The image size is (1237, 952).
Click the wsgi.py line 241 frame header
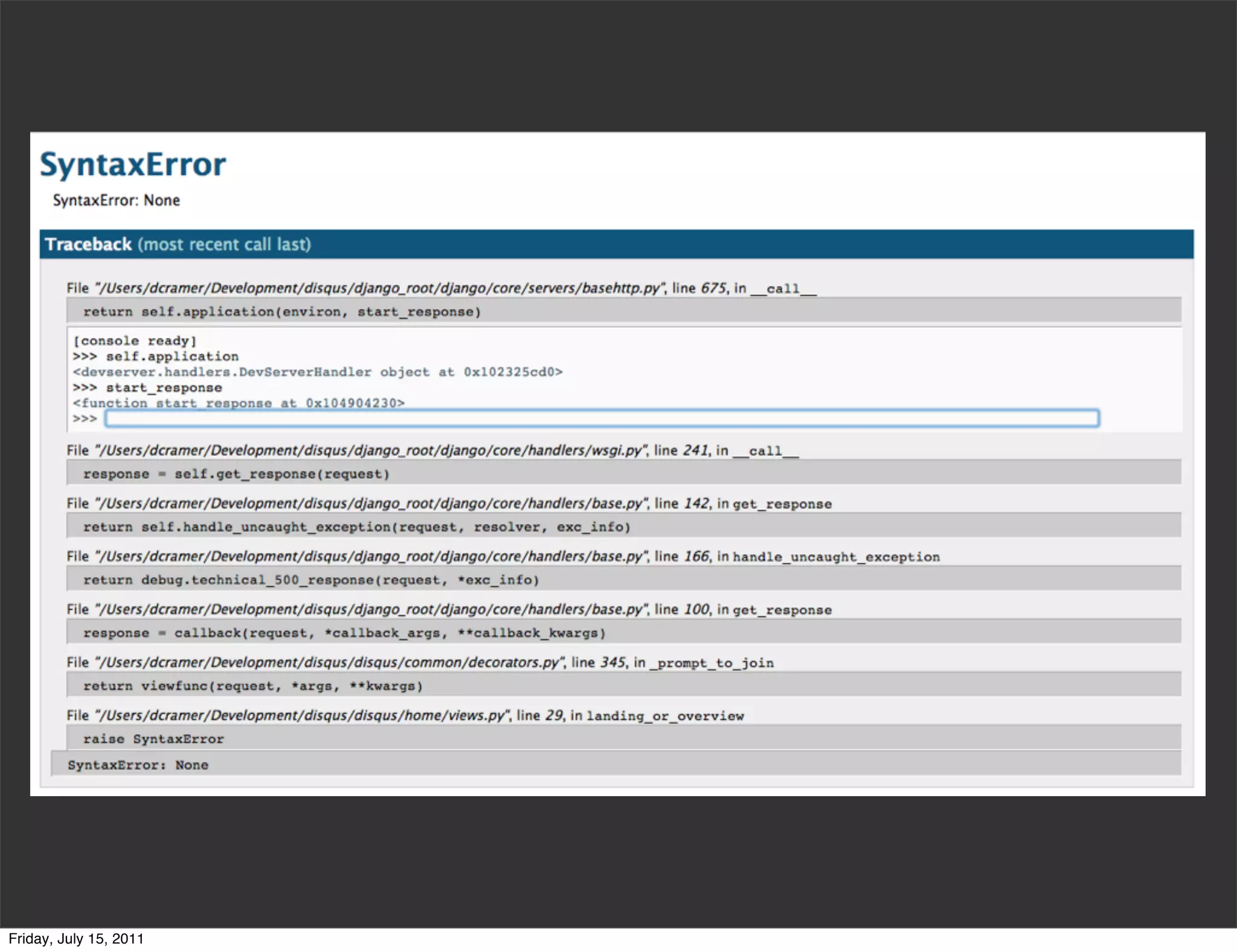tap(432, 451)
